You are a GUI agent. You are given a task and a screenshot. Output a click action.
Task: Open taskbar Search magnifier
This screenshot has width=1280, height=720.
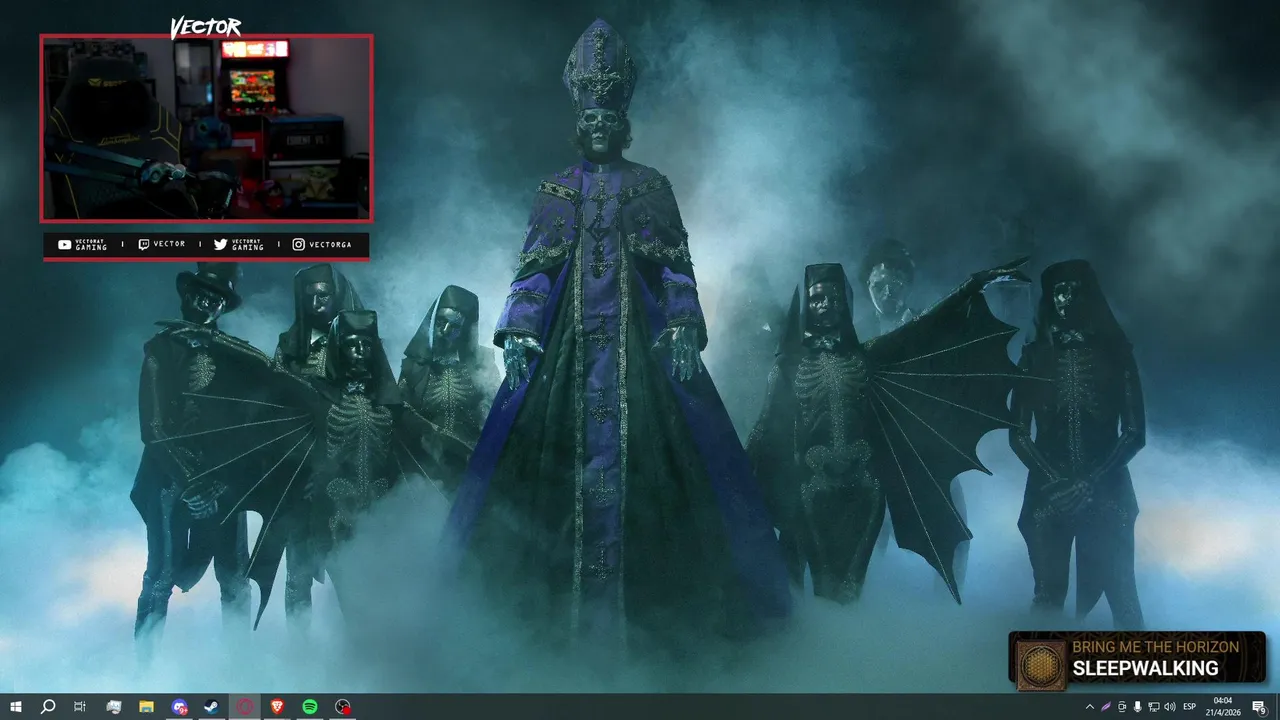[48, 707]
